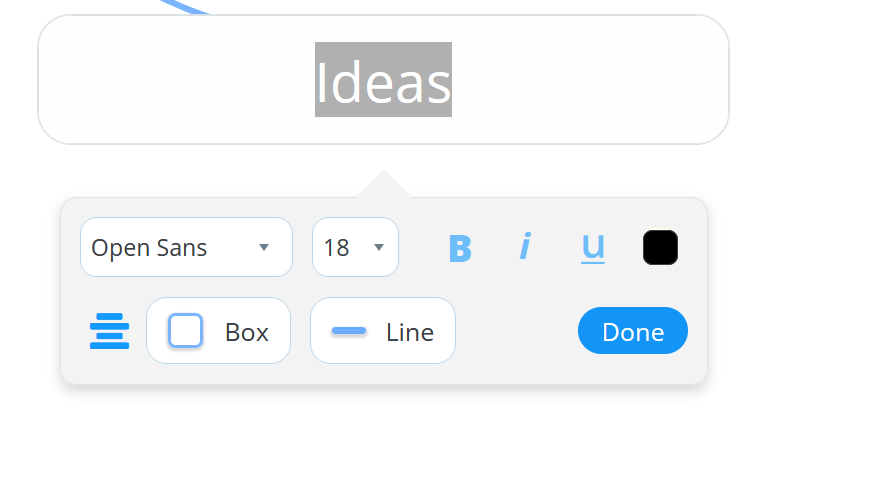This screenshot has height=499, width=874.
Task: Open the black text color swatch
Action: [x=660, y=248]
